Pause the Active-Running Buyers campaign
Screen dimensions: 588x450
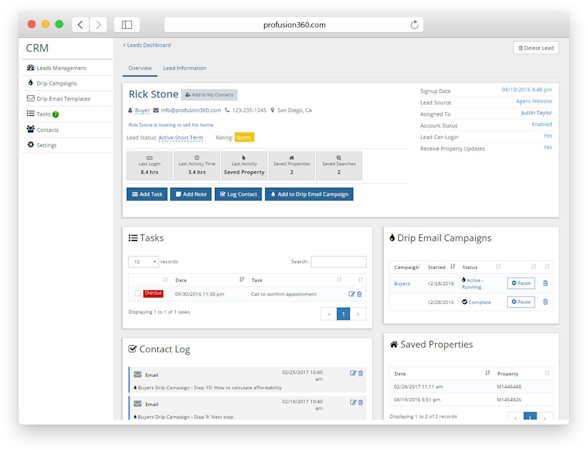click(521, 283)
